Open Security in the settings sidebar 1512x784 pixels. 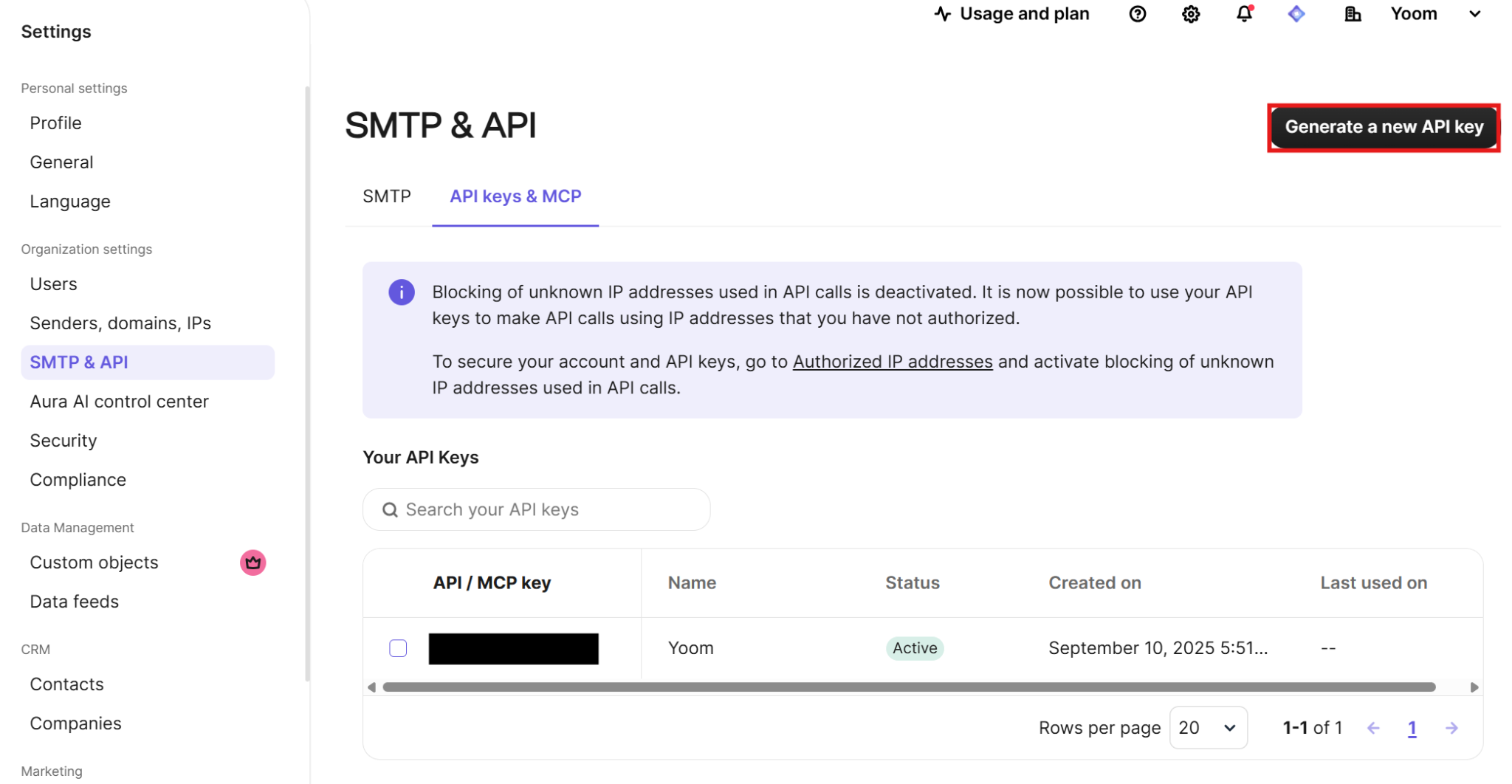pos(63,441)
